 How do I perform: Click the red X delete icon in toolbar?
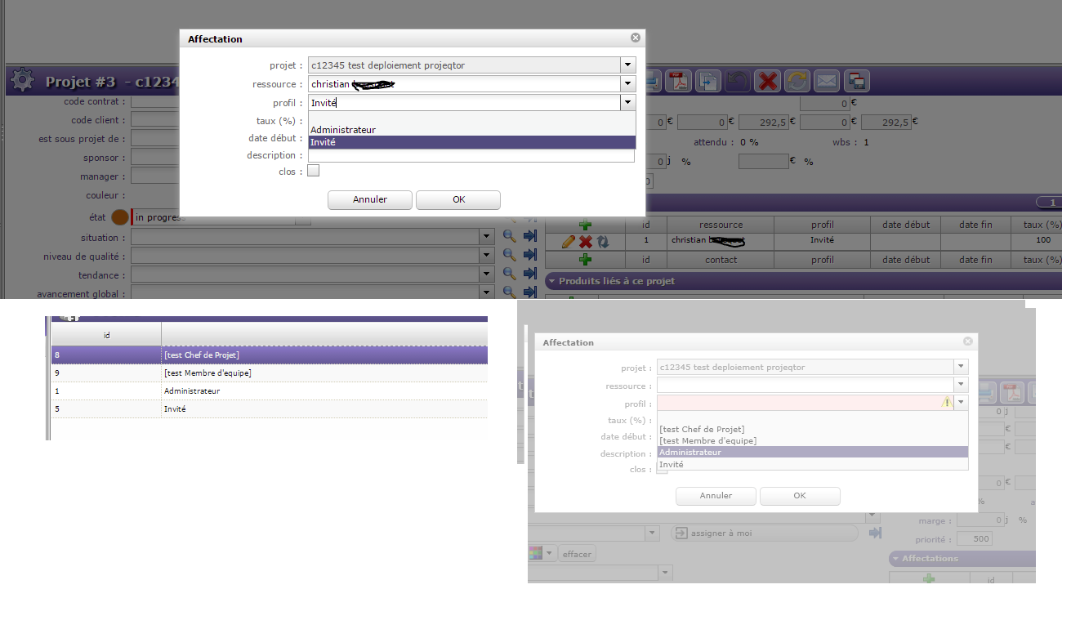point(767,81)
